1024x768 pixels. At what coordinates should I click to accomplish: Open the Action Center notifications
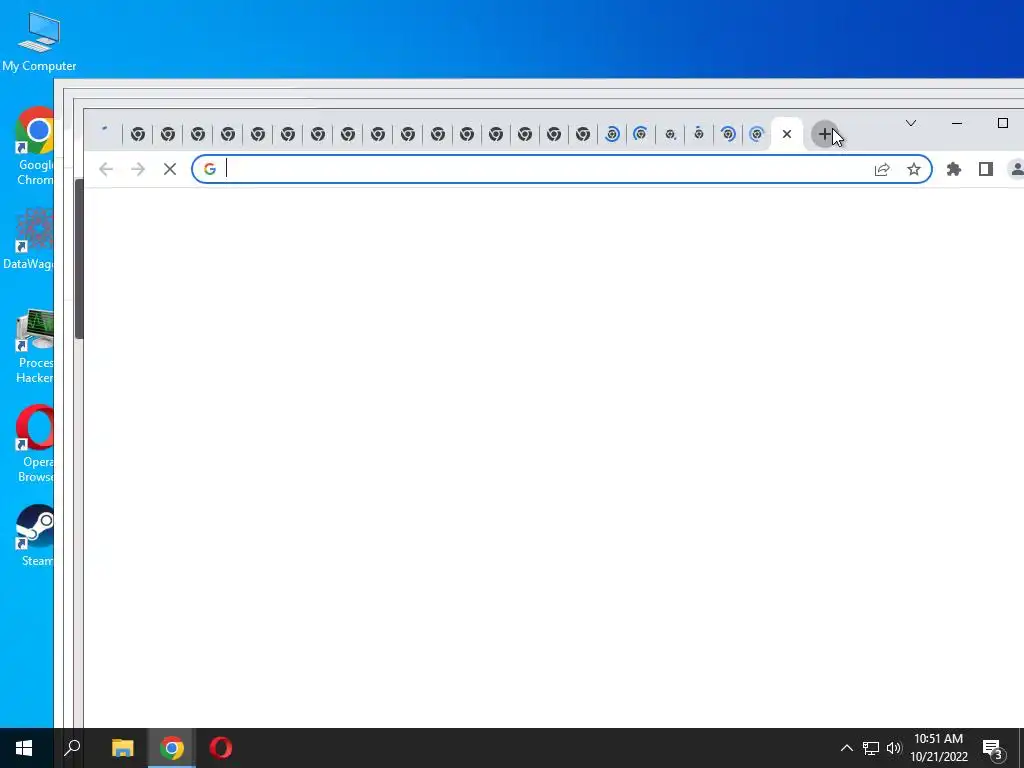click(993, 748)
